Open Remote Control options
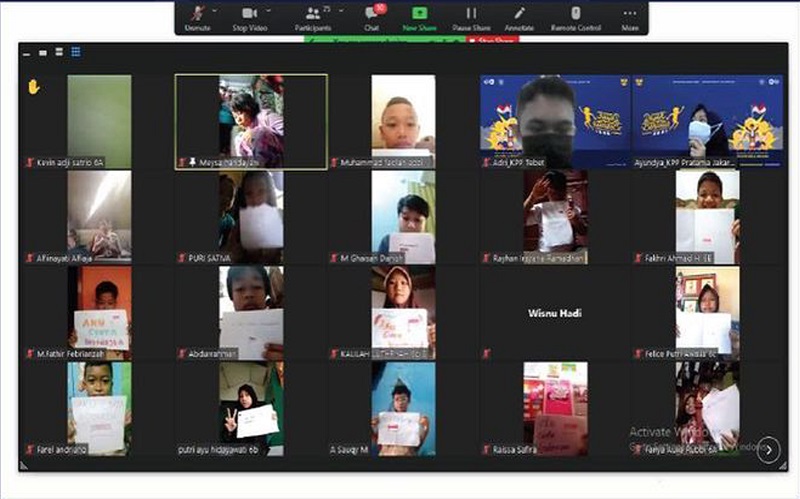This screenshot has height=499, width=800. click(575, 13)
